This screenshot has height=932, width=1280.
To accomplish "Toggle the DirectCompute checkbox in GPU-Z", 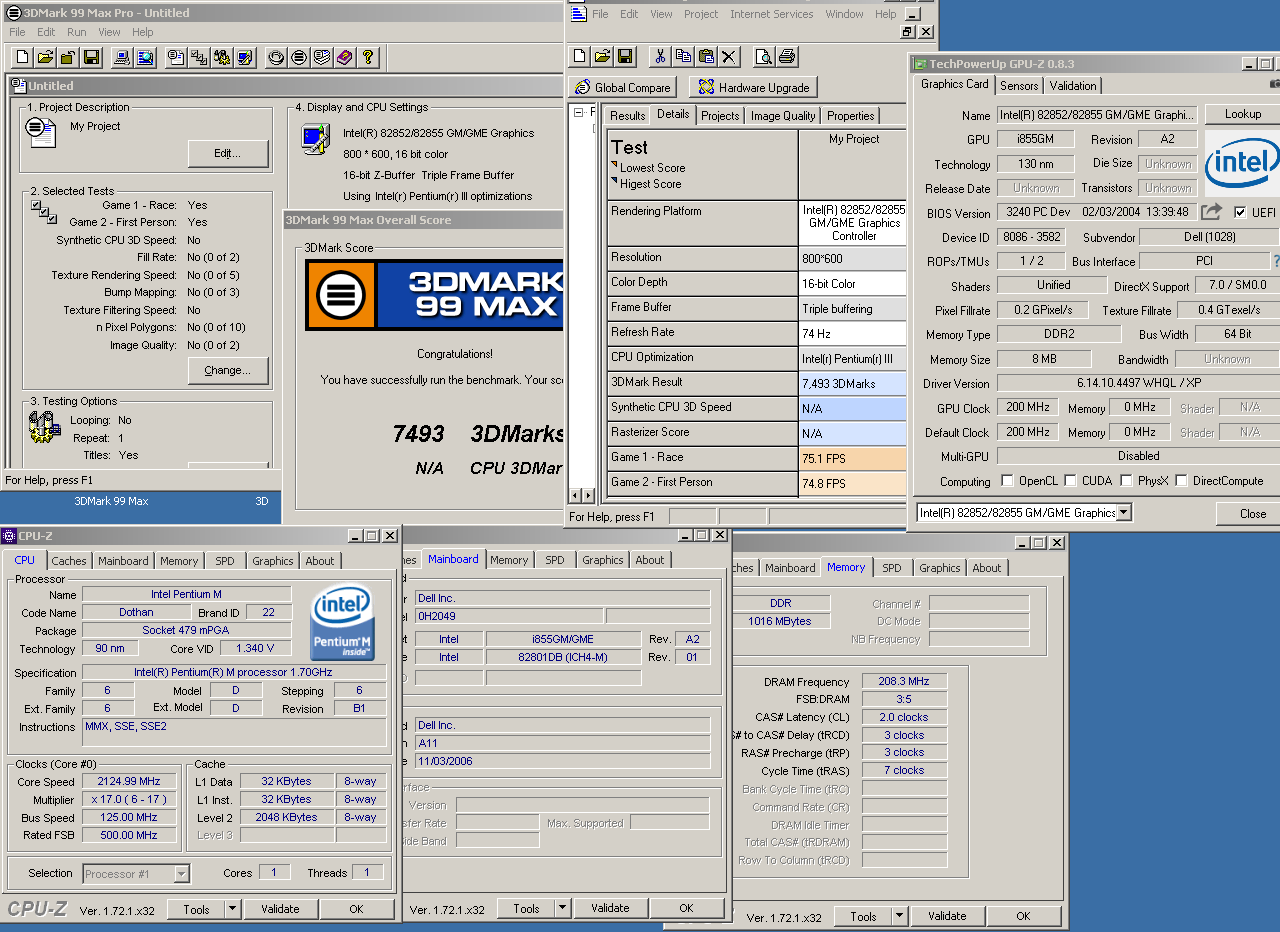I will (1182, 481).
